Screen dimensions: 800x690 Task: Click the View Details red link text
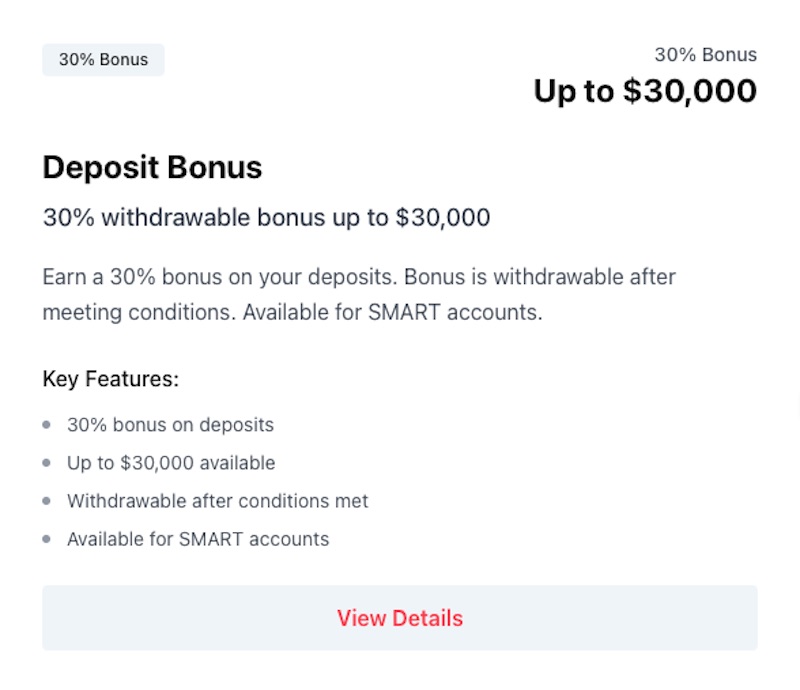pyautogui.click(x=399, y=618)
